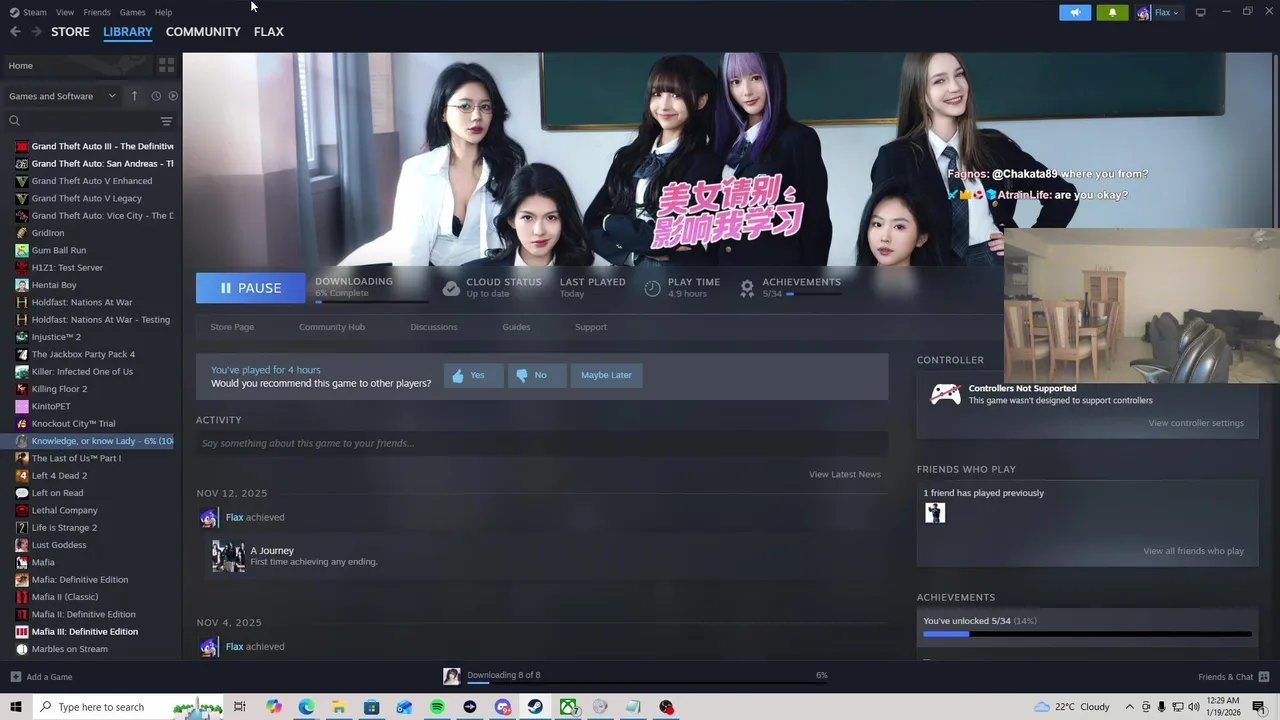Switch library to grid collections view
1280x720 pixels.
(166, 65)
